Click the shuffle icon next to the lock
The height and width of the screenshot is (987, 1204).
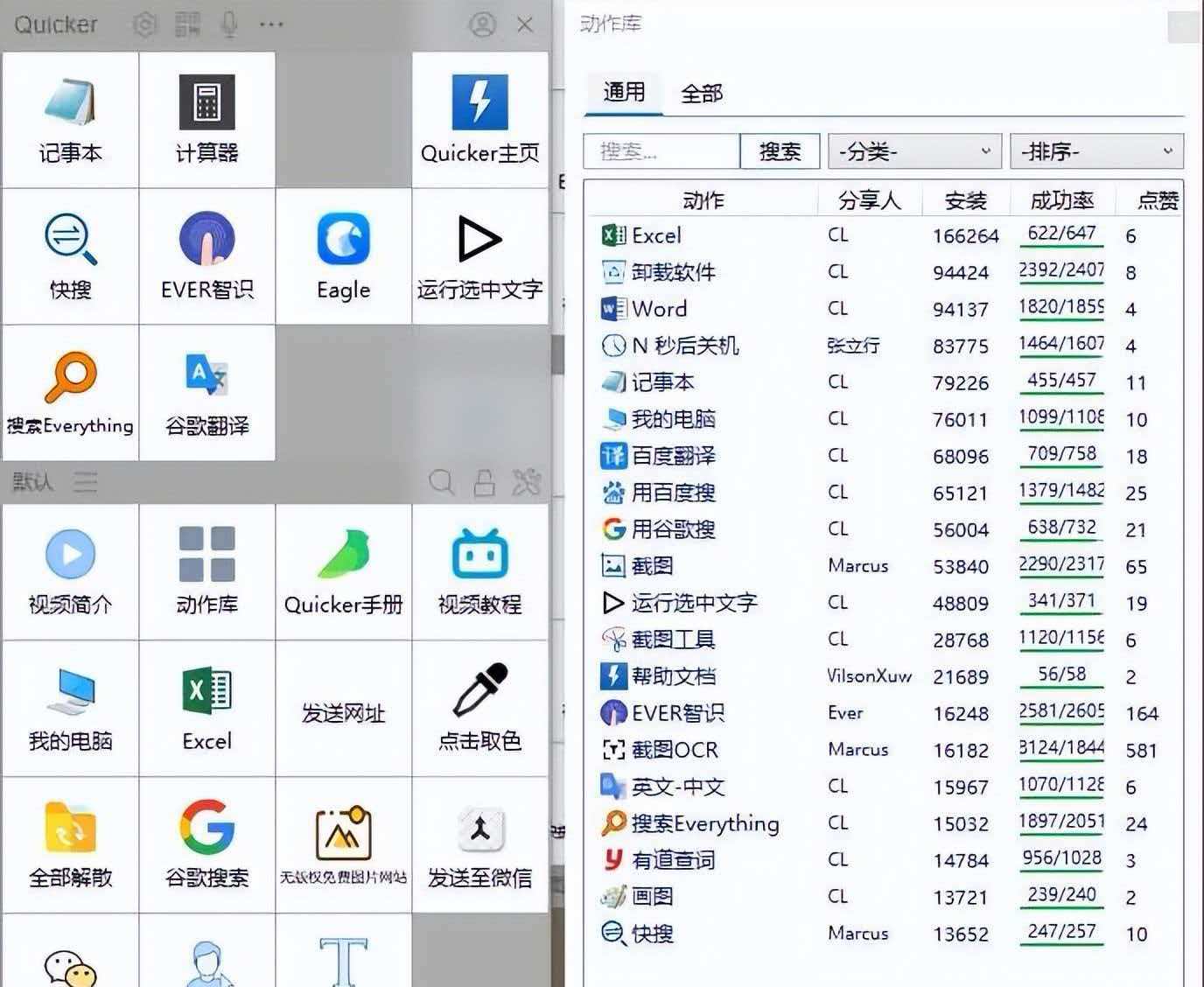526,482
